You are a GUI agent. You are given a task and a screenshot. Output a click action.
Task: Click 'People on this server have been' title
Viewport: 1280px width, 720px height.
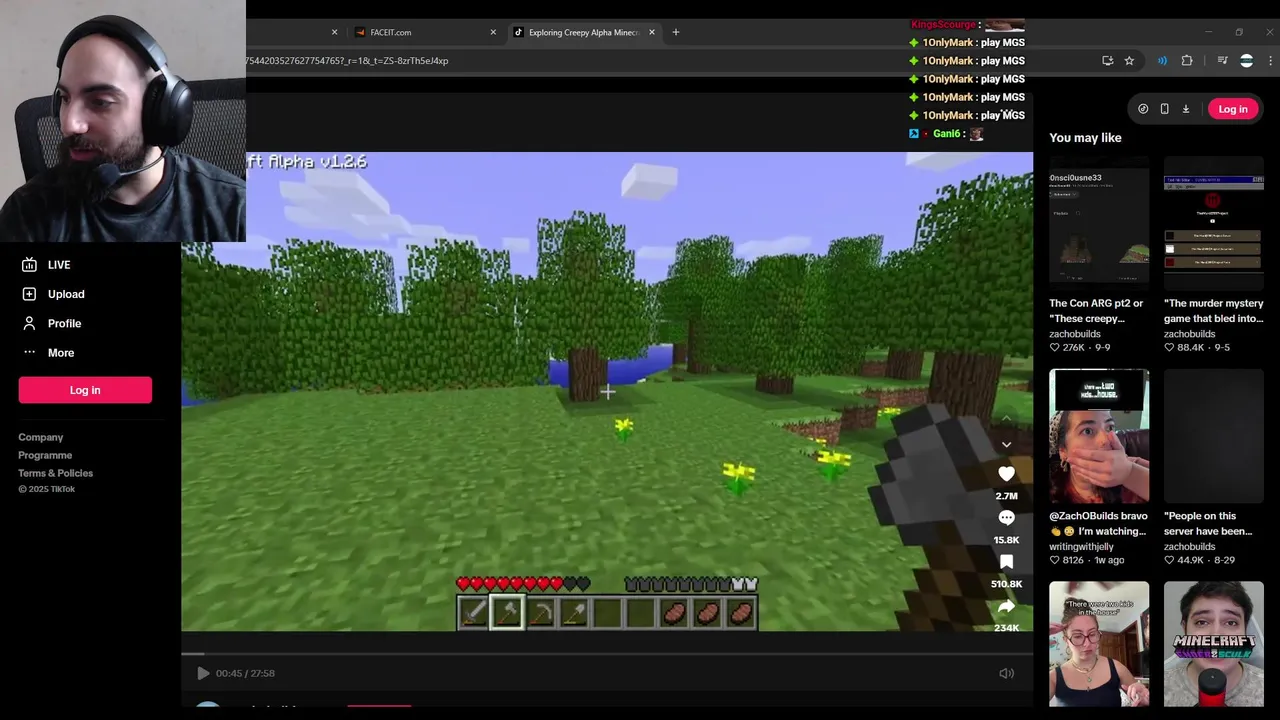click(1208, 524)
